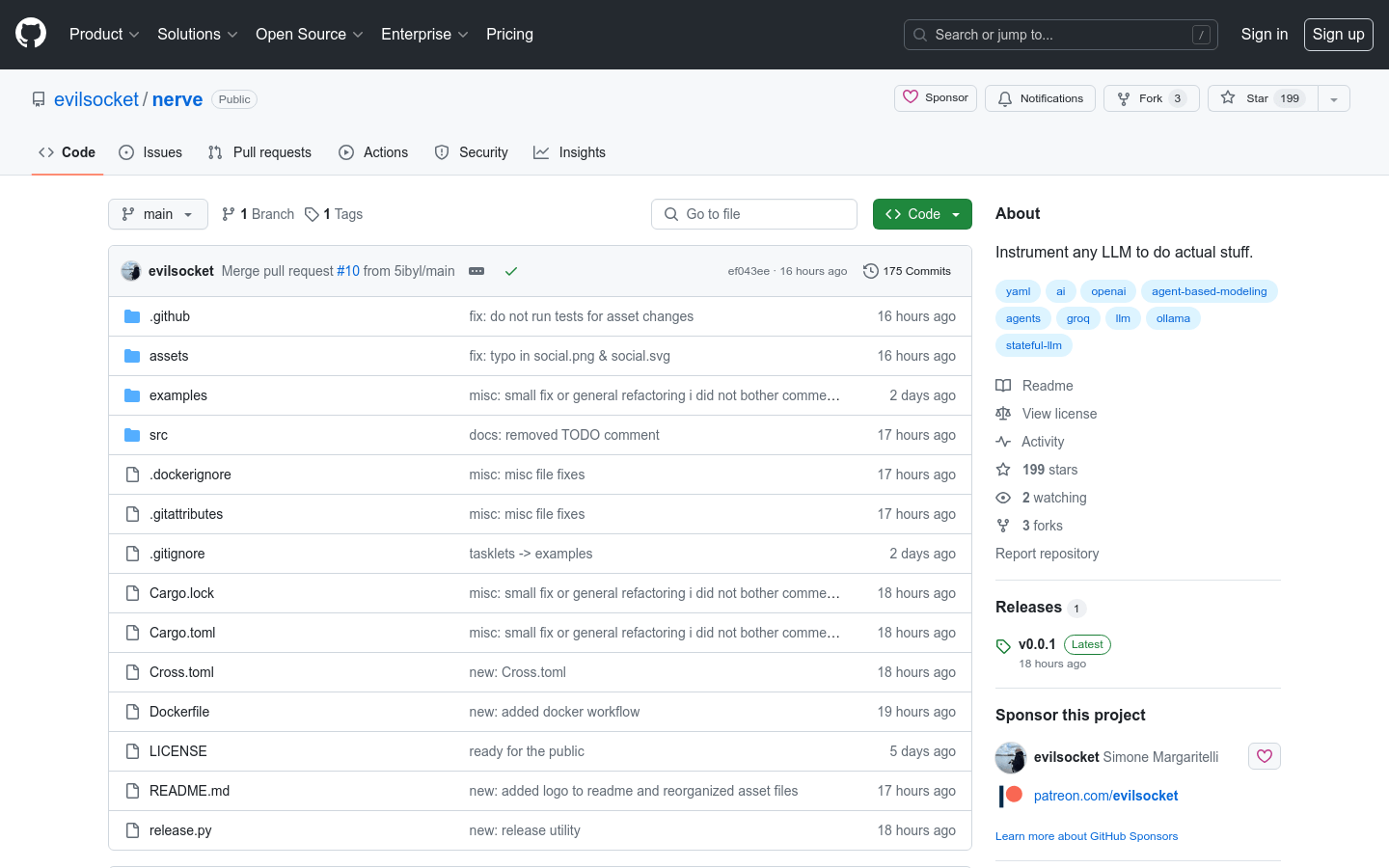
Task: Click the GitHub Octocat logo
Action: (x=31, y=34)
